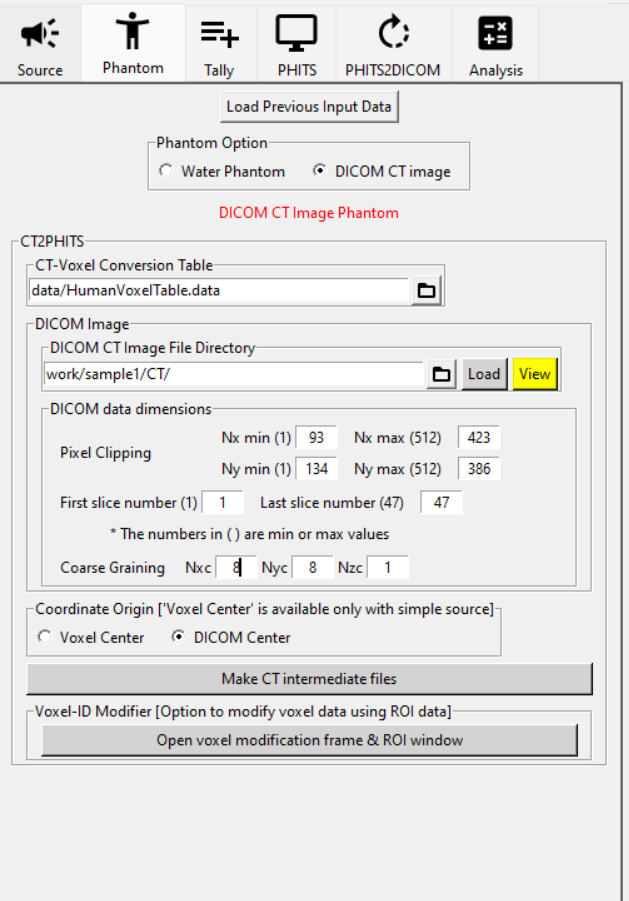
Task: Click the First slice number field
Action: pos(222,503)
